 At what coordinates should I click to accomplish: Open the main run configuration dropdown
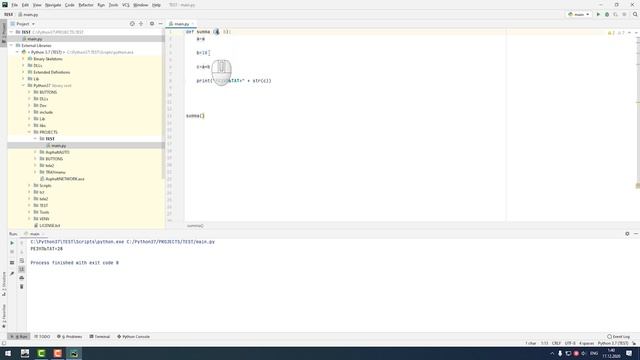(x=579, y=14)
